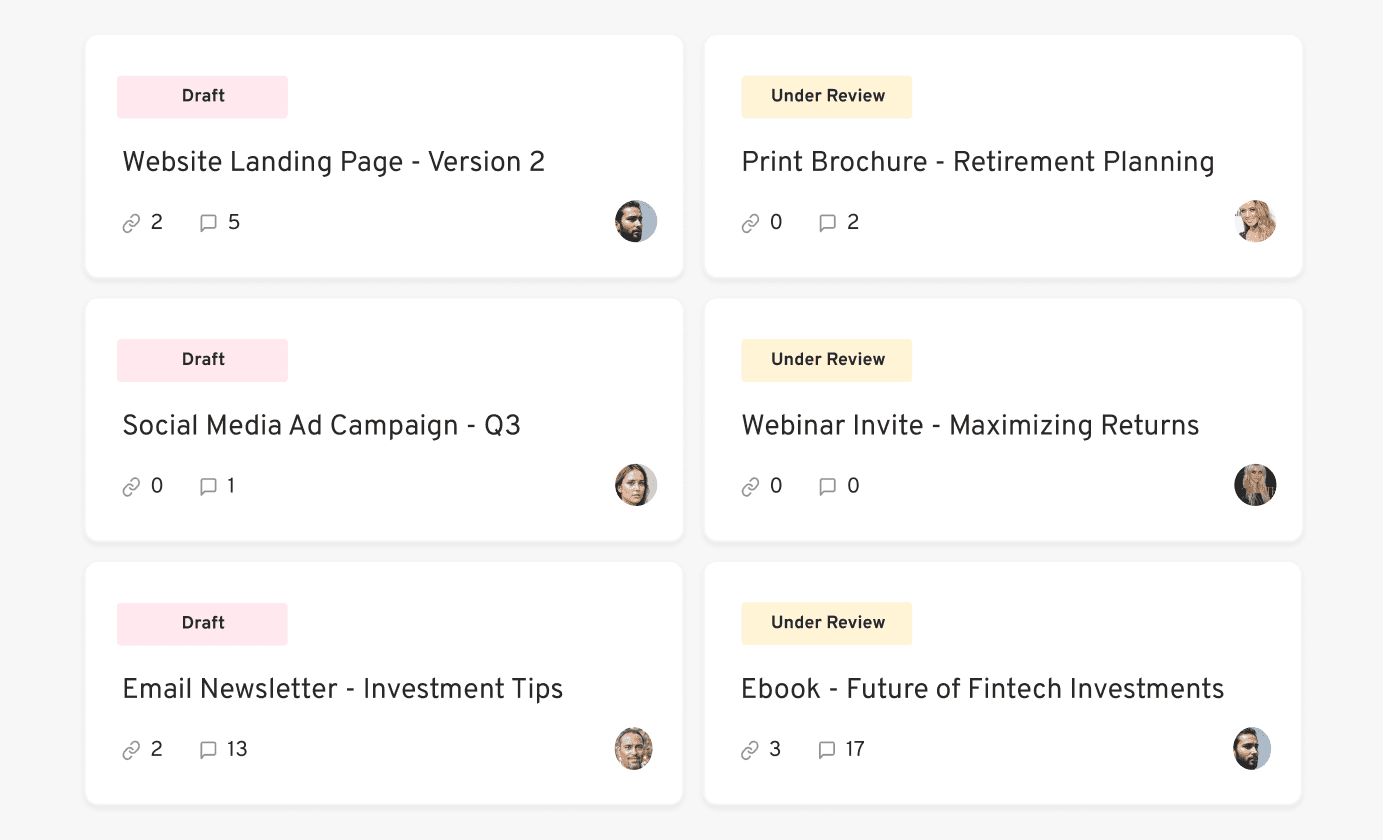The image size is (1383, 840).
Task: Click Under Review badge on Ebook card
Action: coord(826,623)
